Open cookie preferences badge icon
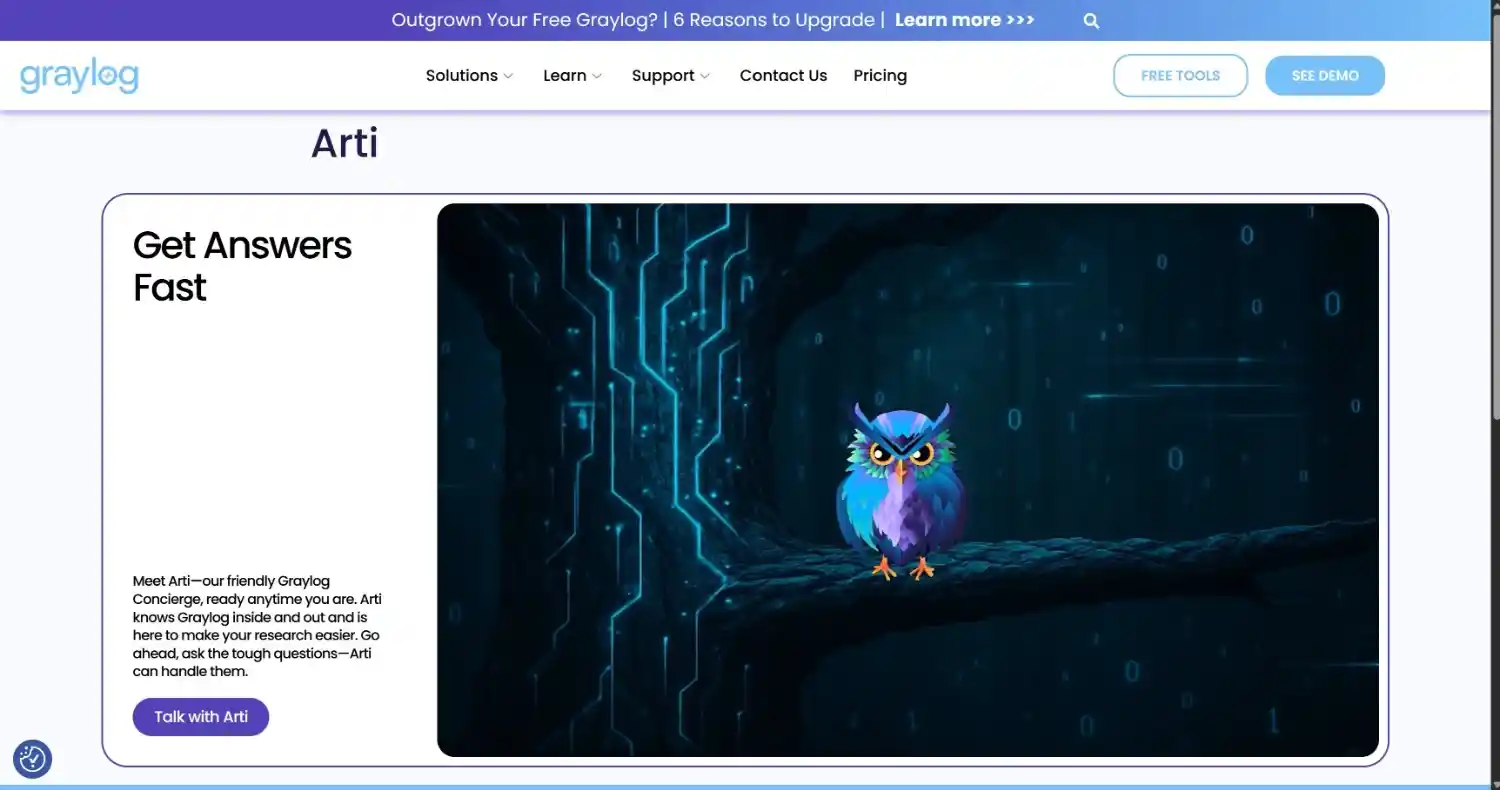The height and width of the screenshot is (790, 1500). pyautogui.click(x=32, y=759)
